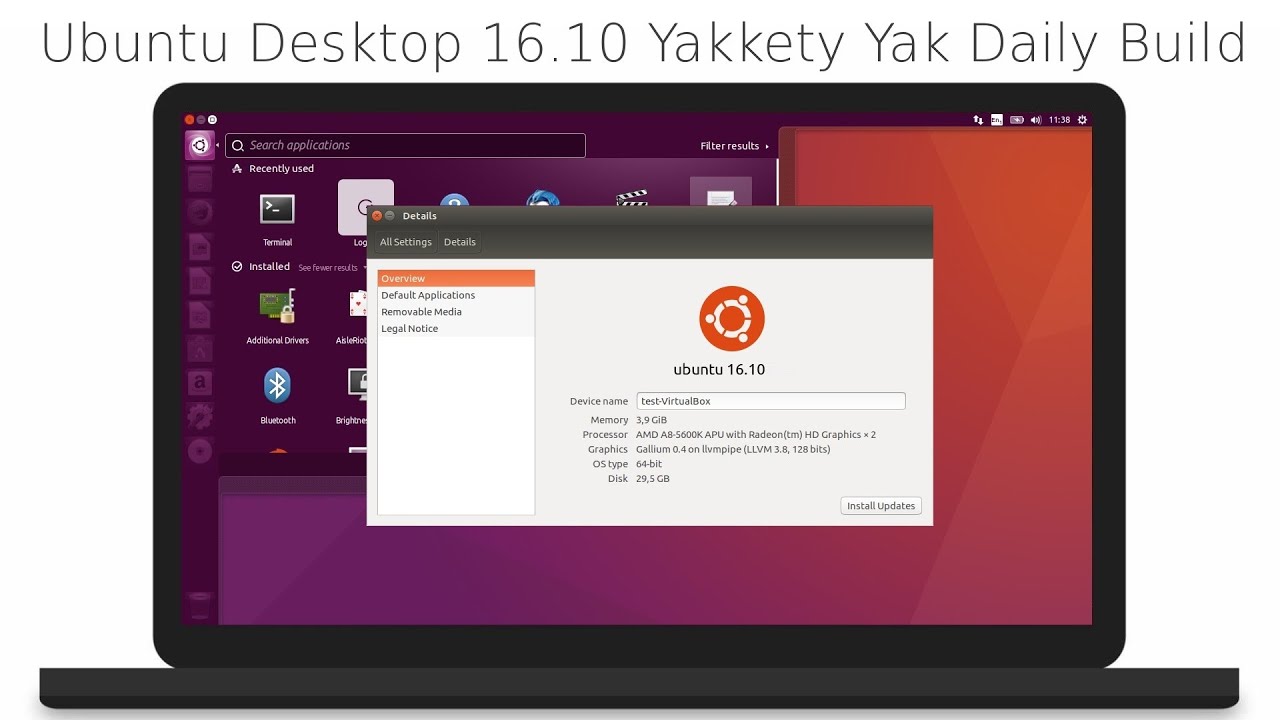This screenshot has width=1280, height=720.
Task: Click the Memory value 3,9 GiB
Action: [x=651, y=420]
